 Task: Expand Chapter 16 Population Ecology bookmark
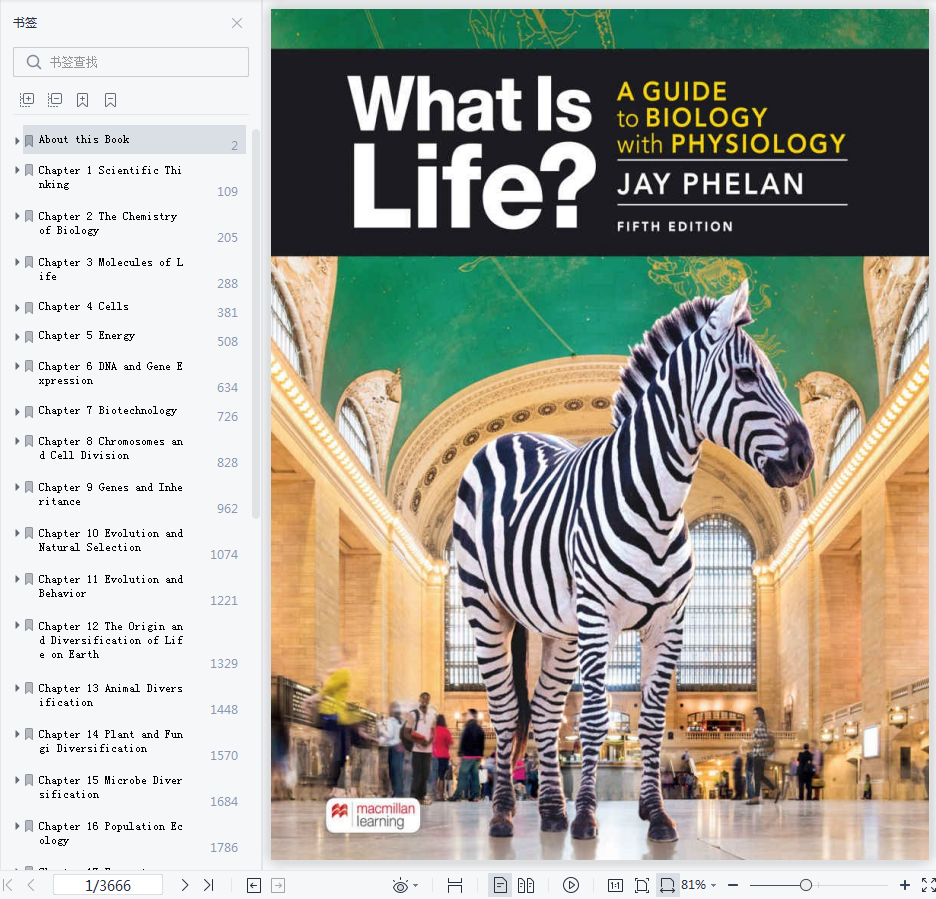pos(17,826)
